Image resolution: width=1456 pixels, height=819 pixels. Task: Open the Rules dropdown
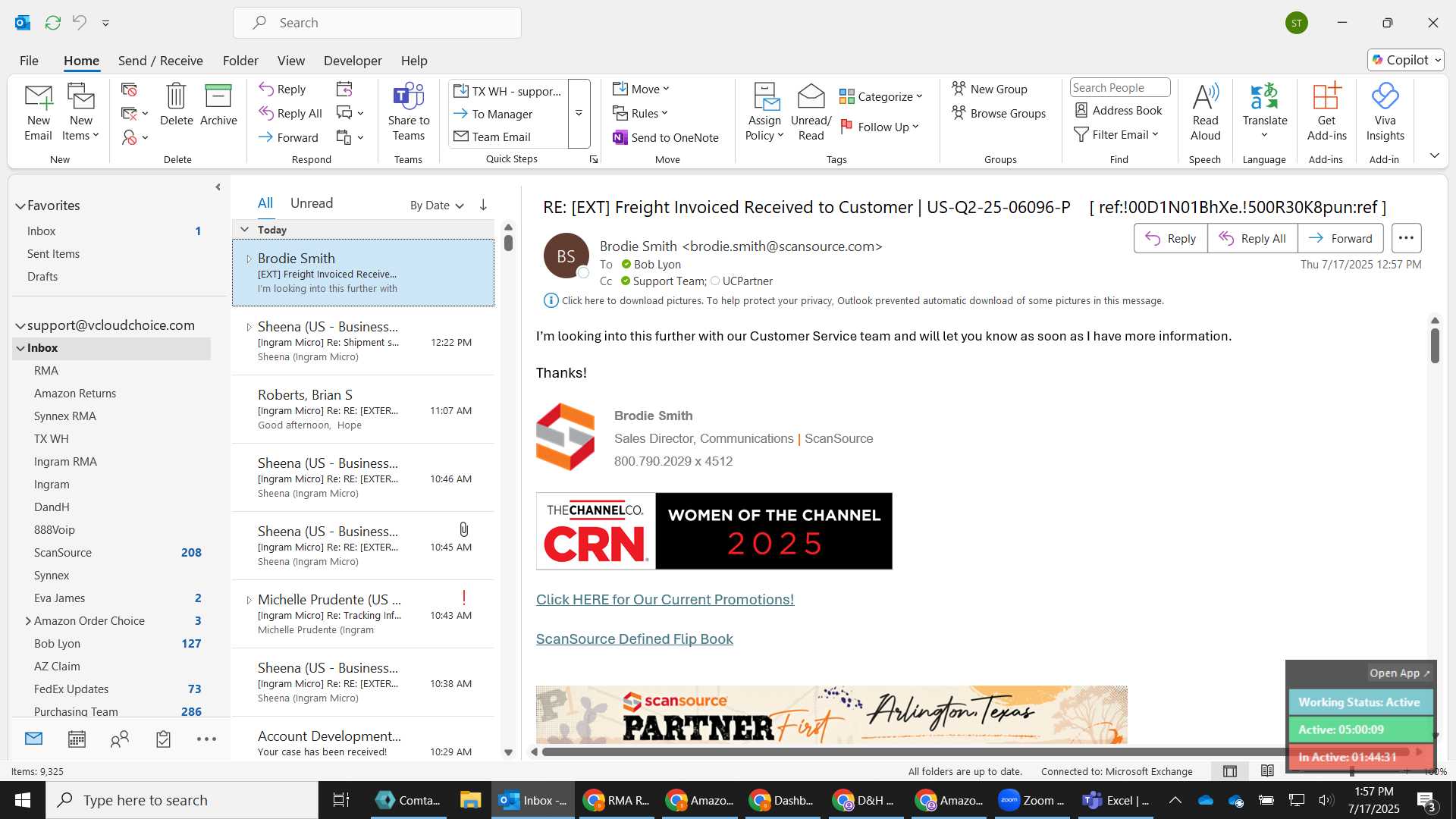(x=641, y=113)
